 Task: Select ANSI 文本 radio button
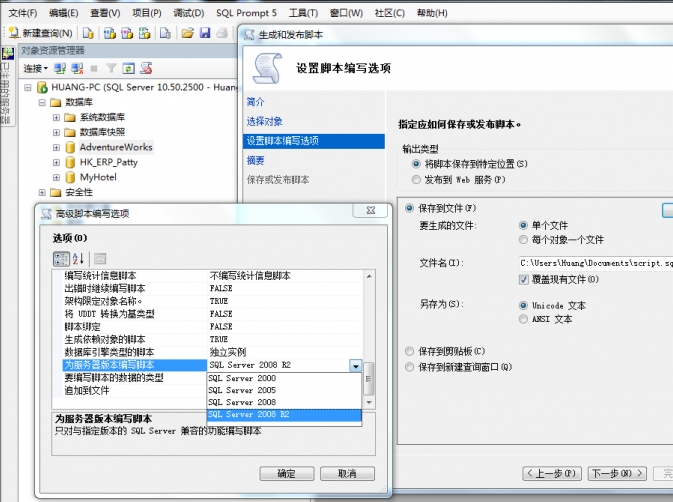coord(523,319)
